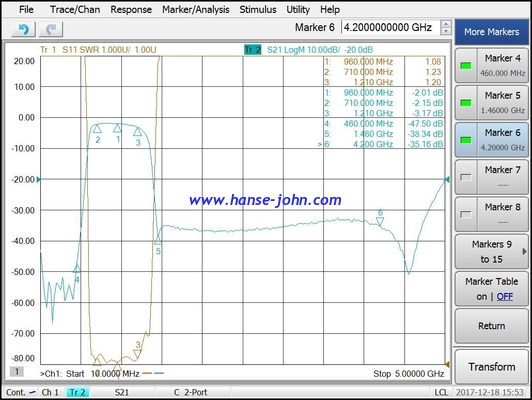Screen dimensions: 532x400
Task: Click the Cont. sweep status entry
Action: pos(21,392)
